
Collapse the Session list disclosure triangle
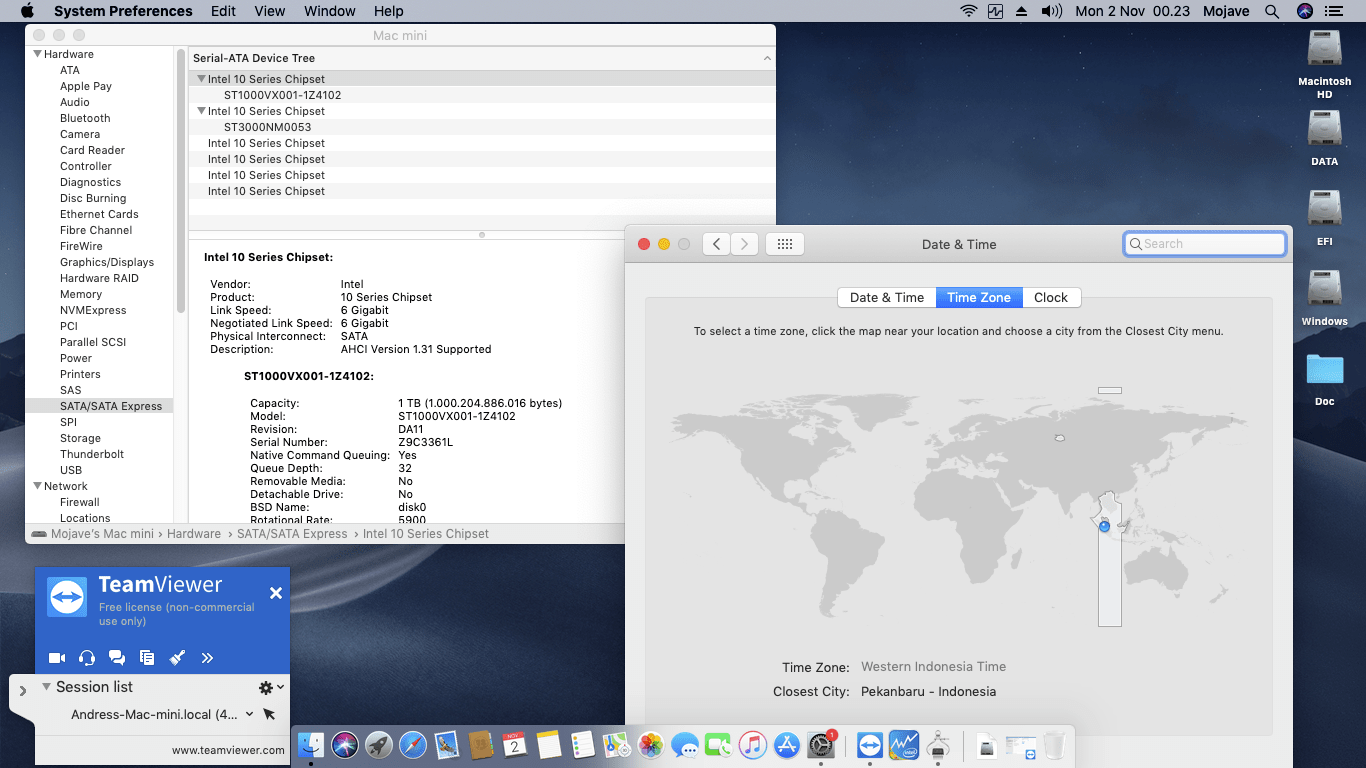pos(46,687)
